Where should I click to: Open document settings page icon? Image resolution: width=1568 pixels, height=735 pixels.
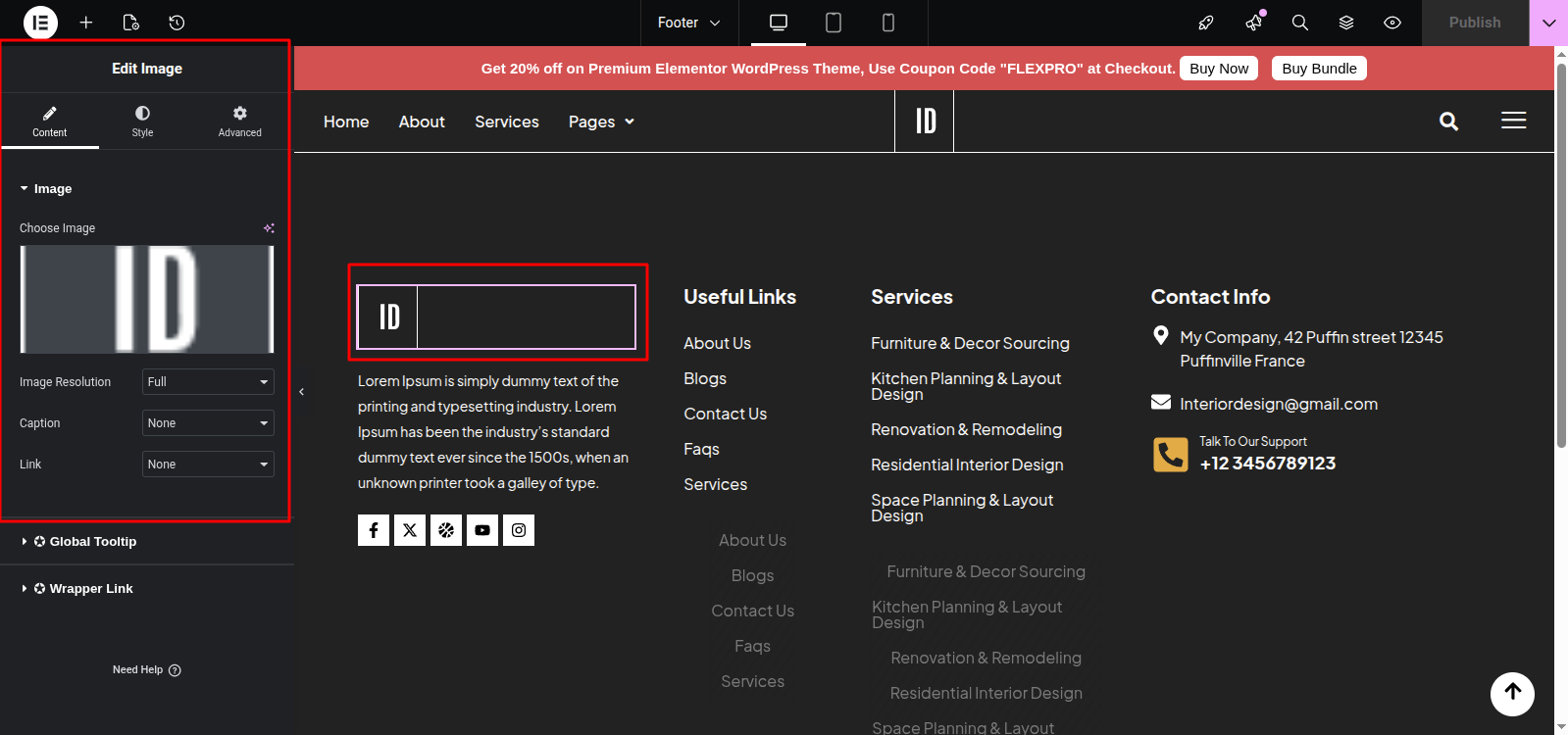click(131, 23)
